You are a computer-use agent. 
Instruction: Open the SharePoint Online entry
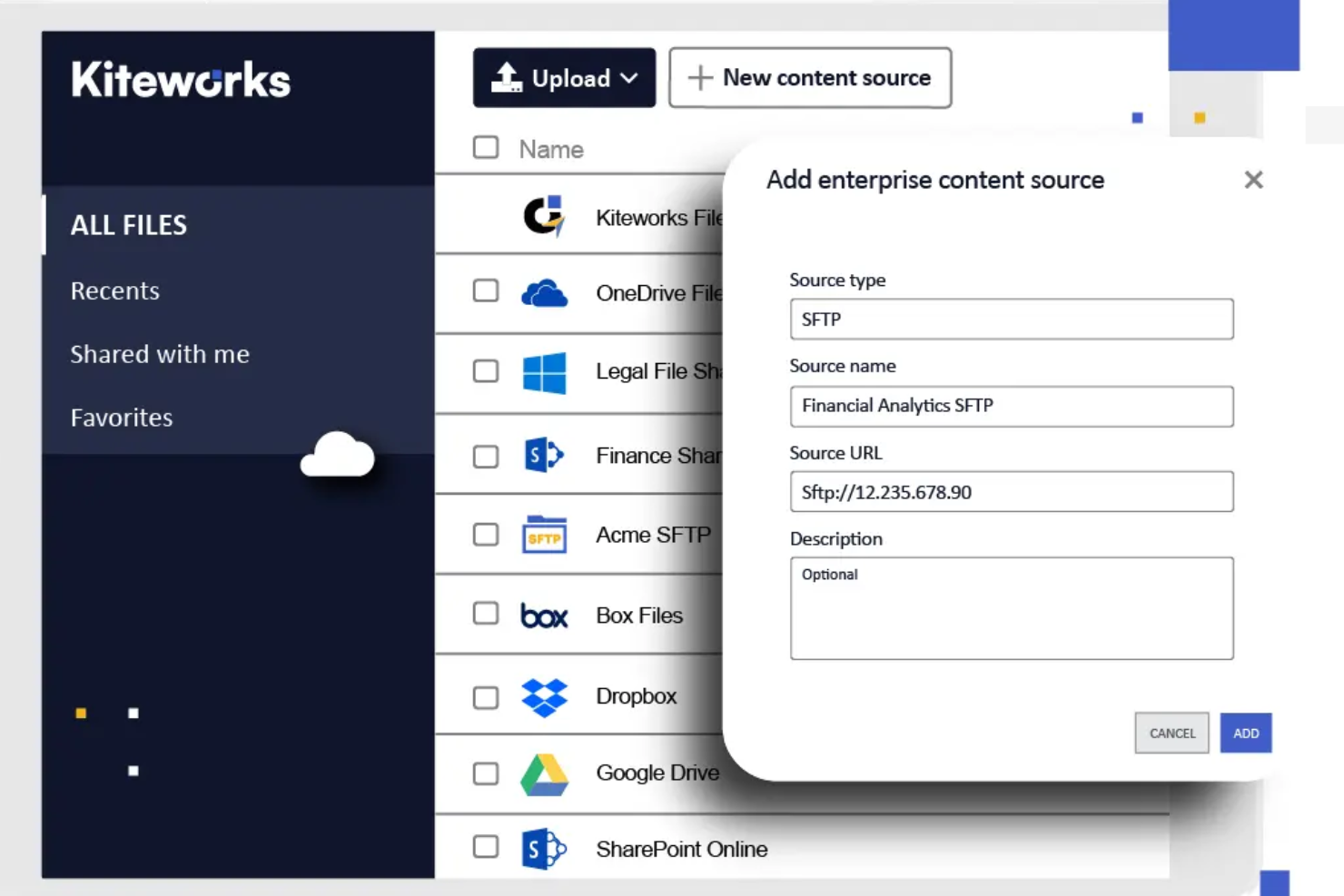682,849
